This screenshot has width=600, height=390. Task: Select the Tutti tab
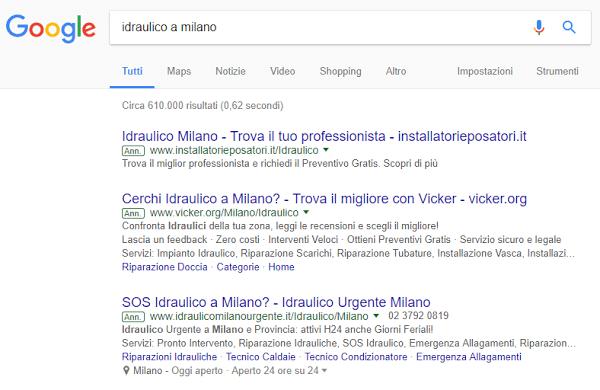click(x=132, y=71)
